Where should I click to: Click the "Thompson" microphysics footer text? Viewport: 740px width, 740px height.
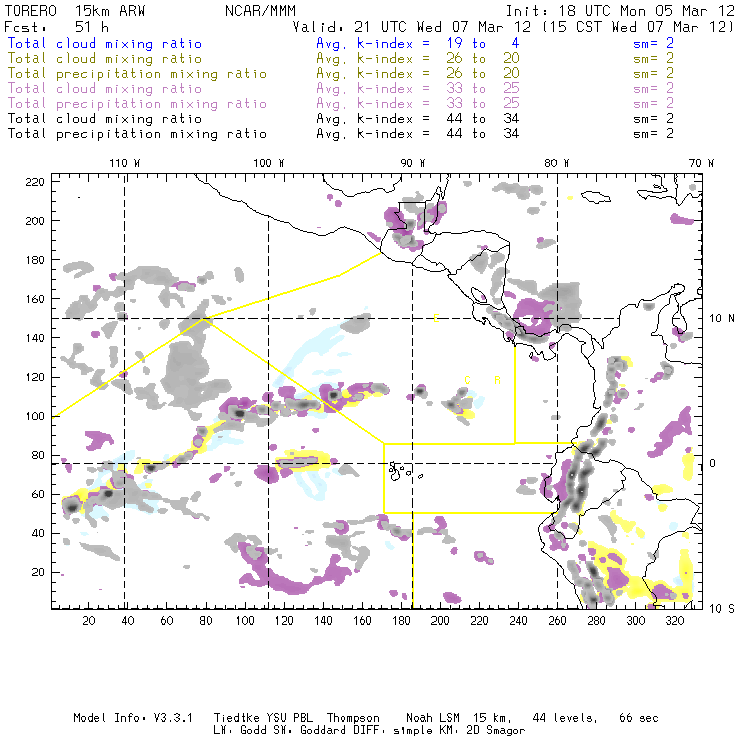tap(353, 719)
